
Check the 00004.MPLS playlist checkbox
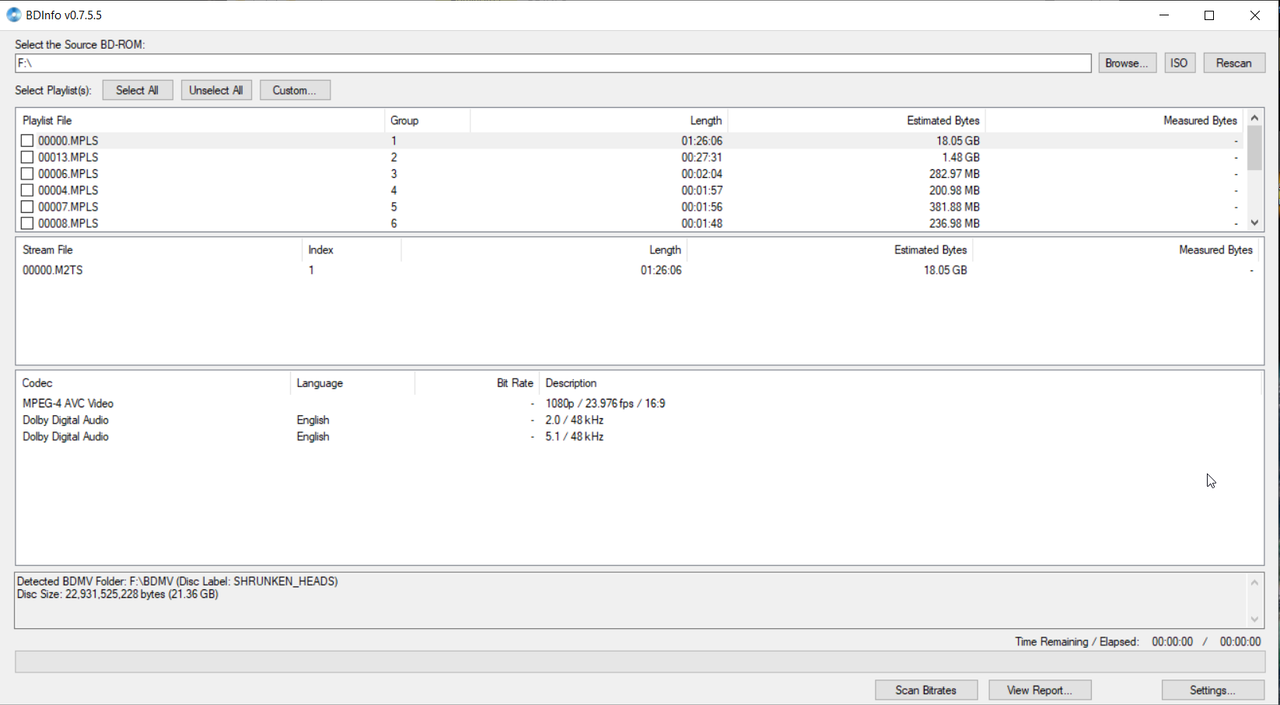click(28, 190)
